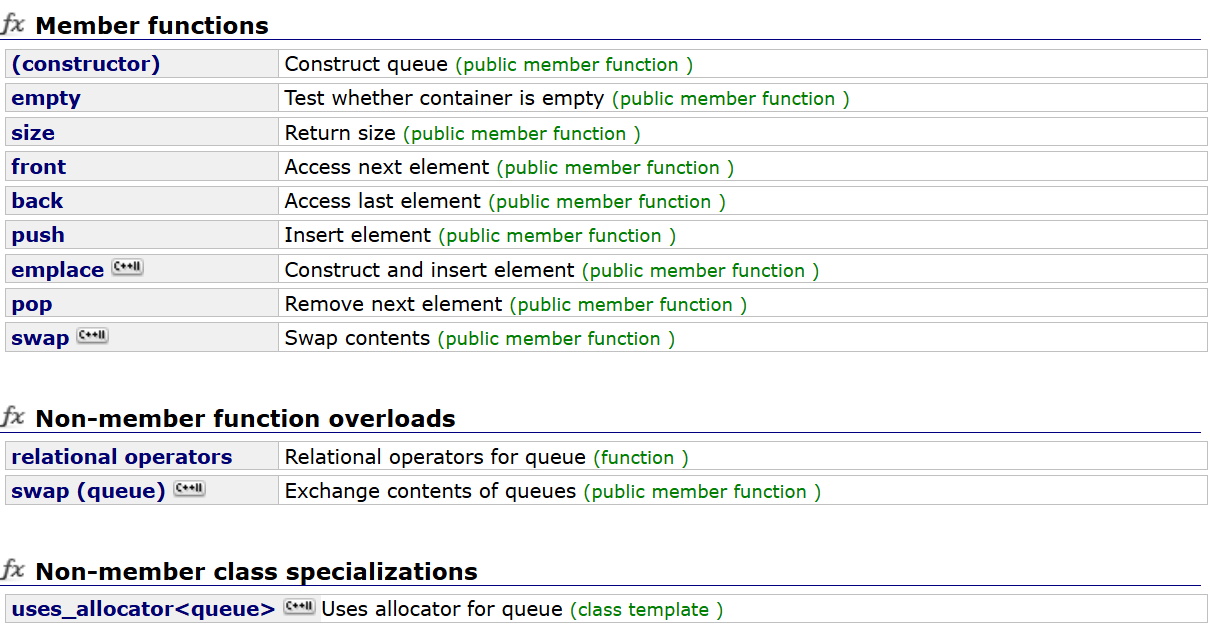Click the C++11 badge next to emplace
The width and height of the screenshot is (1210, 630).
[x=126, y=266]
